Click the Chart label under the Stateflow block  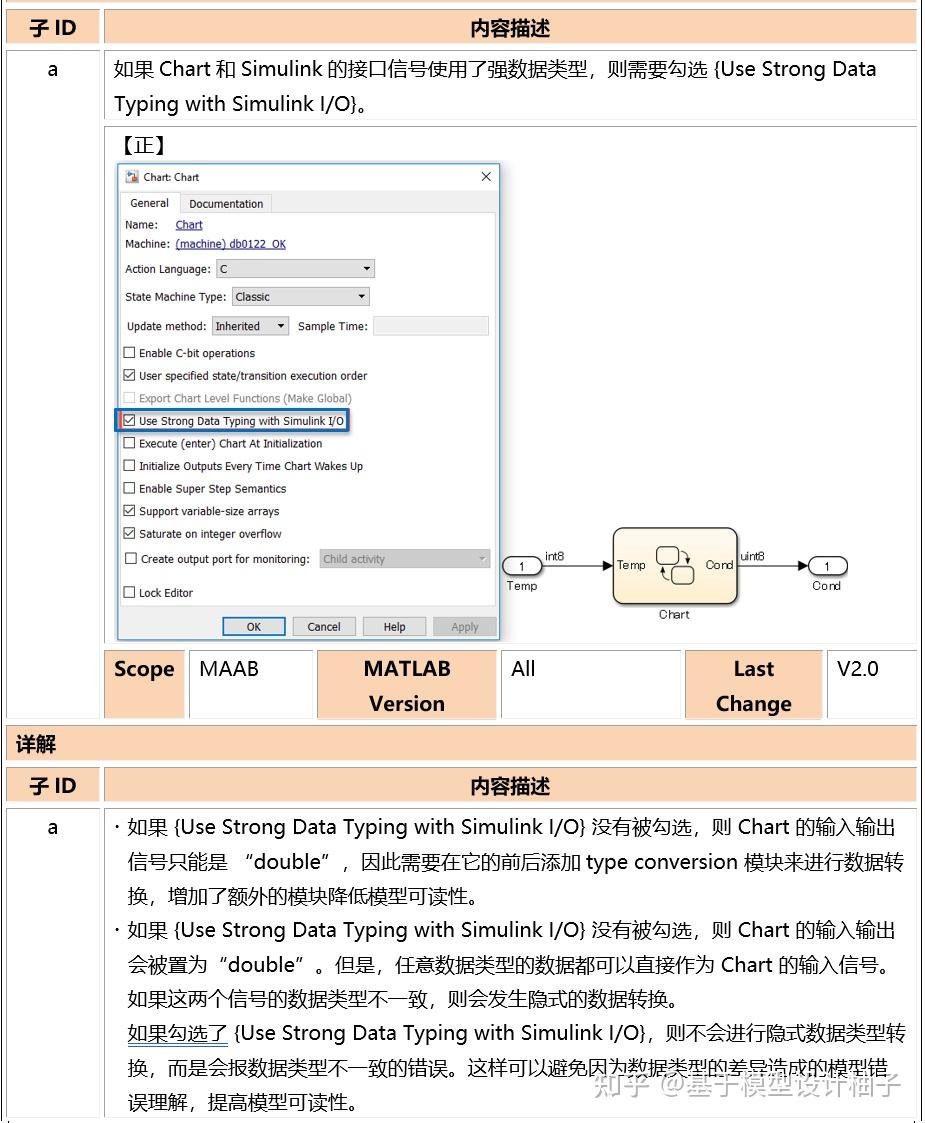coord(673,614)
